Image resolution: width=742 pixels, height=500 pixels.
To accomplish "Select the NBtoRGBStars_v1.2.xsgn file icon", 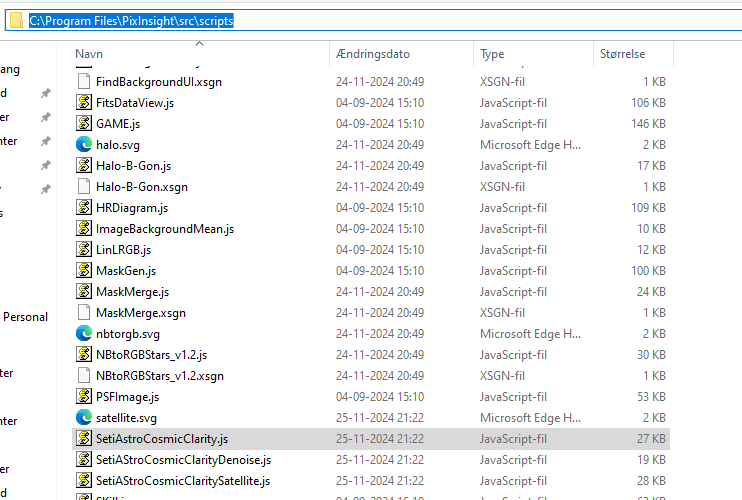I will [84, 375].
